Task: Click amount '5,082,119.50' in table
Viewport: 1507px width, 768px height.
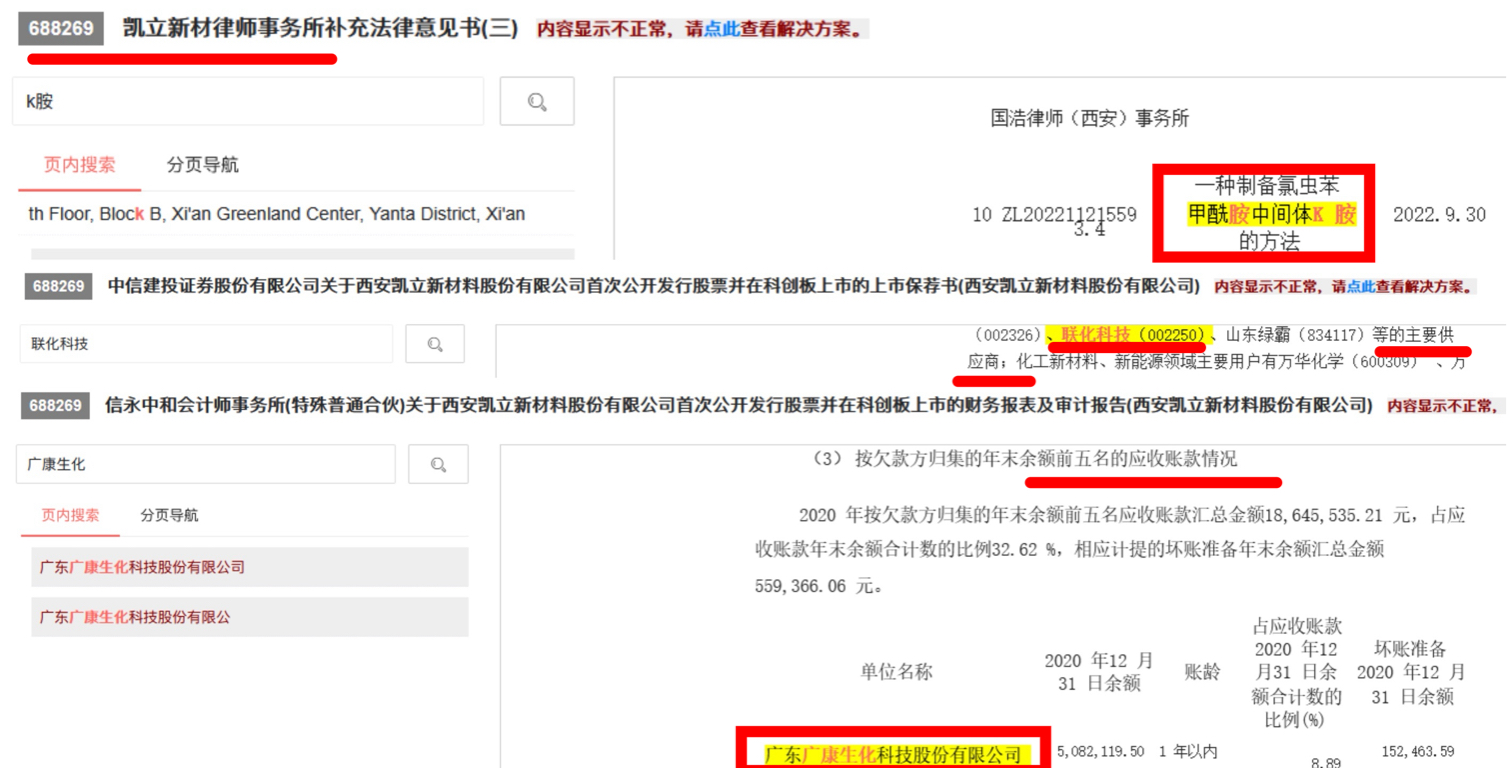Action: 1100,751
